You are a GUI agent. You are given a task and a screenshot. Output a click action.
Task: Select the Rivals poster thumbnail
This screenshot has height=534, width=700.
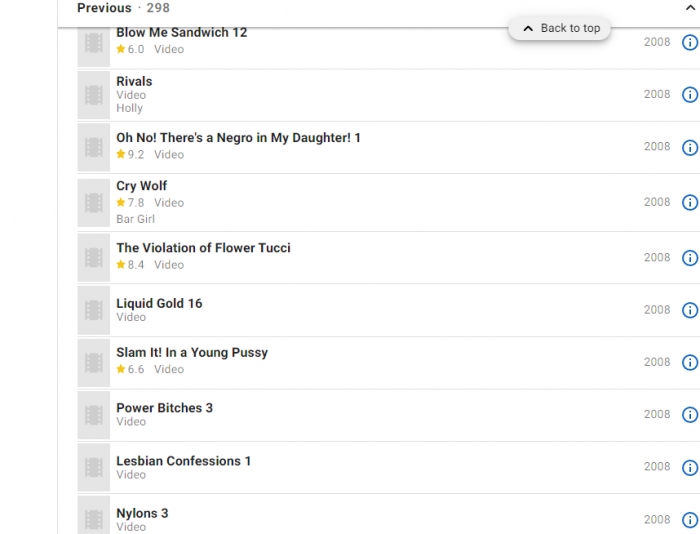coord(94,95)
